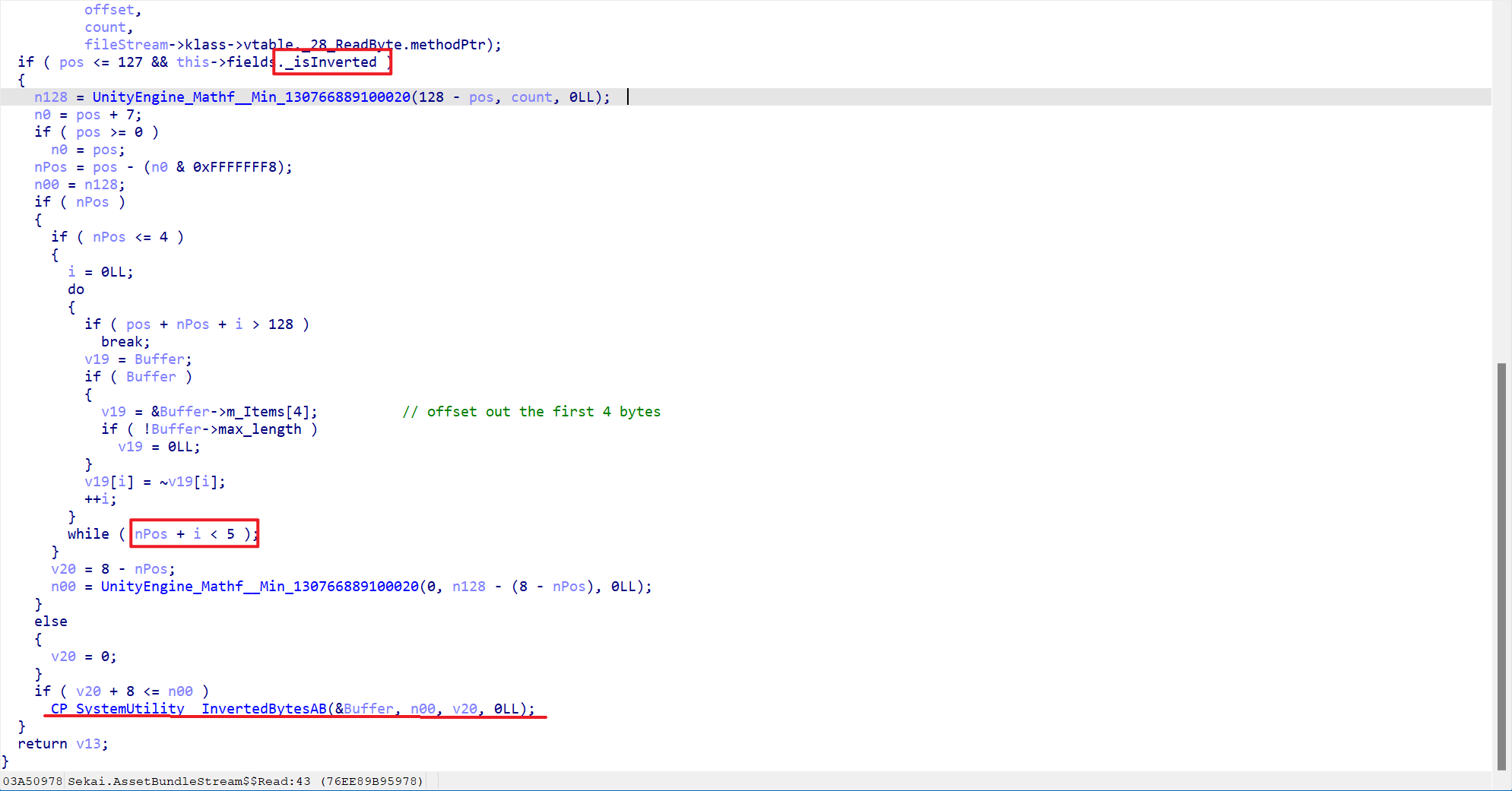Click the 'n00 = n128;' assignment
1512x791 pixels.
coord(80,185)
